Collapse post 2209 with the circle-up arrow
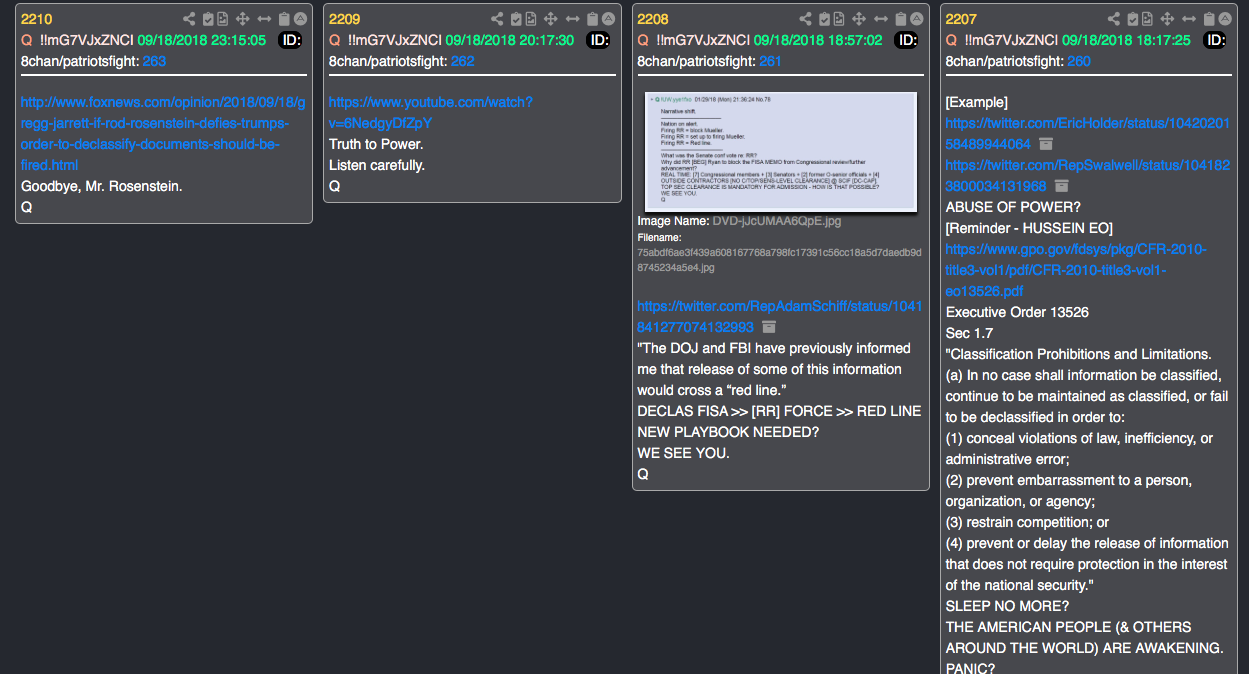The width and height of the screenshot is (1249, 674). [608, 19]
